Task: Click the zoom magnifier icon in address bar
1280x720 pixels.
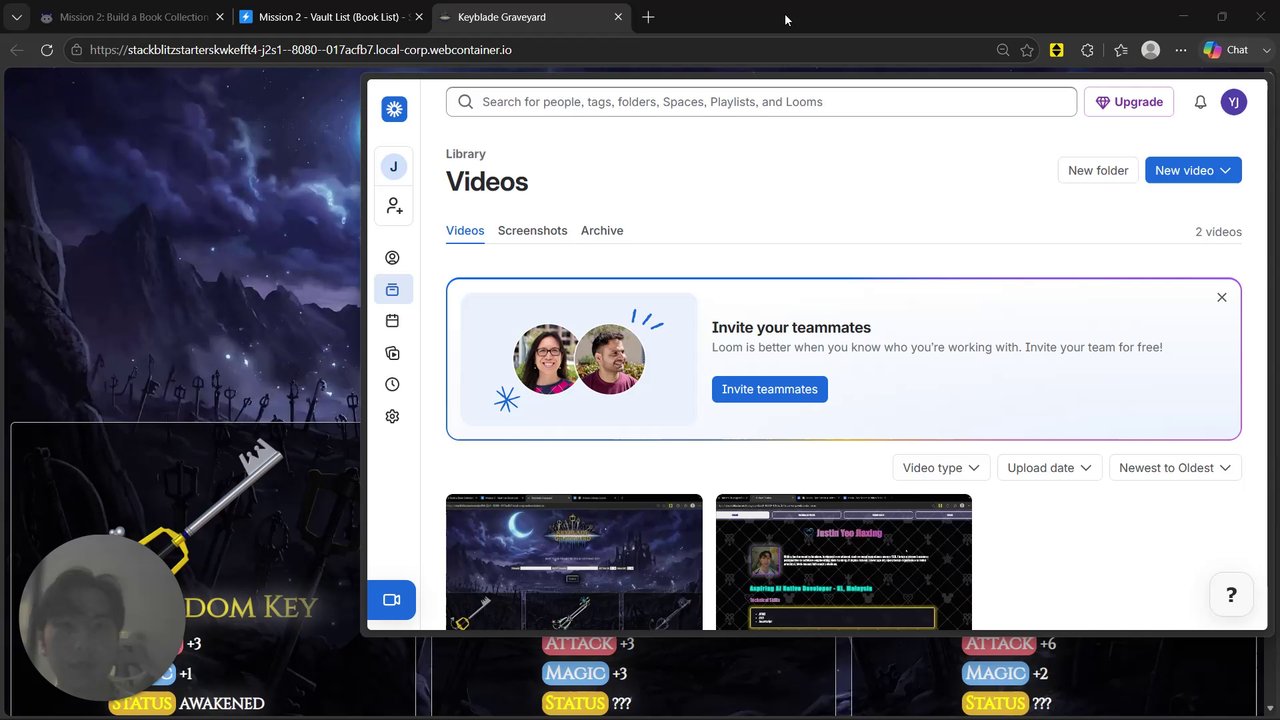Action: [x=1003, y=50]
